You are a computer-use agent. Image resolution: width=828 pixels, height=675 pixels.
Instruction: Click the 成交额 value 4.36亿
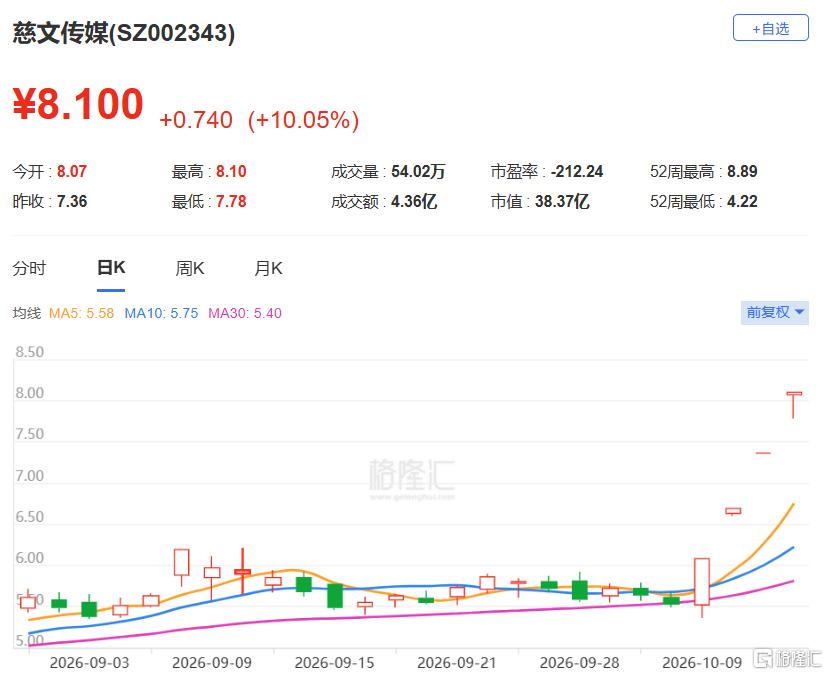414,201
